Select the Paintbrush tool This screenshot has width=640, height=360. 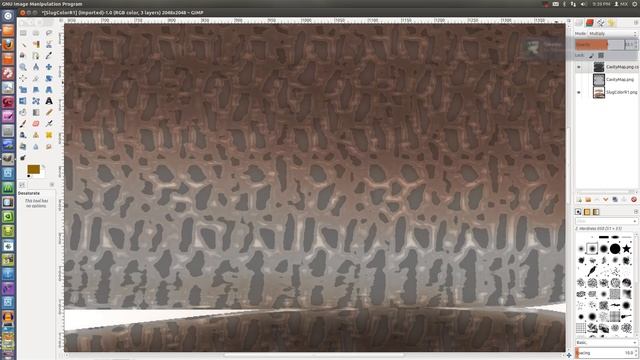(x=23, y=123)
